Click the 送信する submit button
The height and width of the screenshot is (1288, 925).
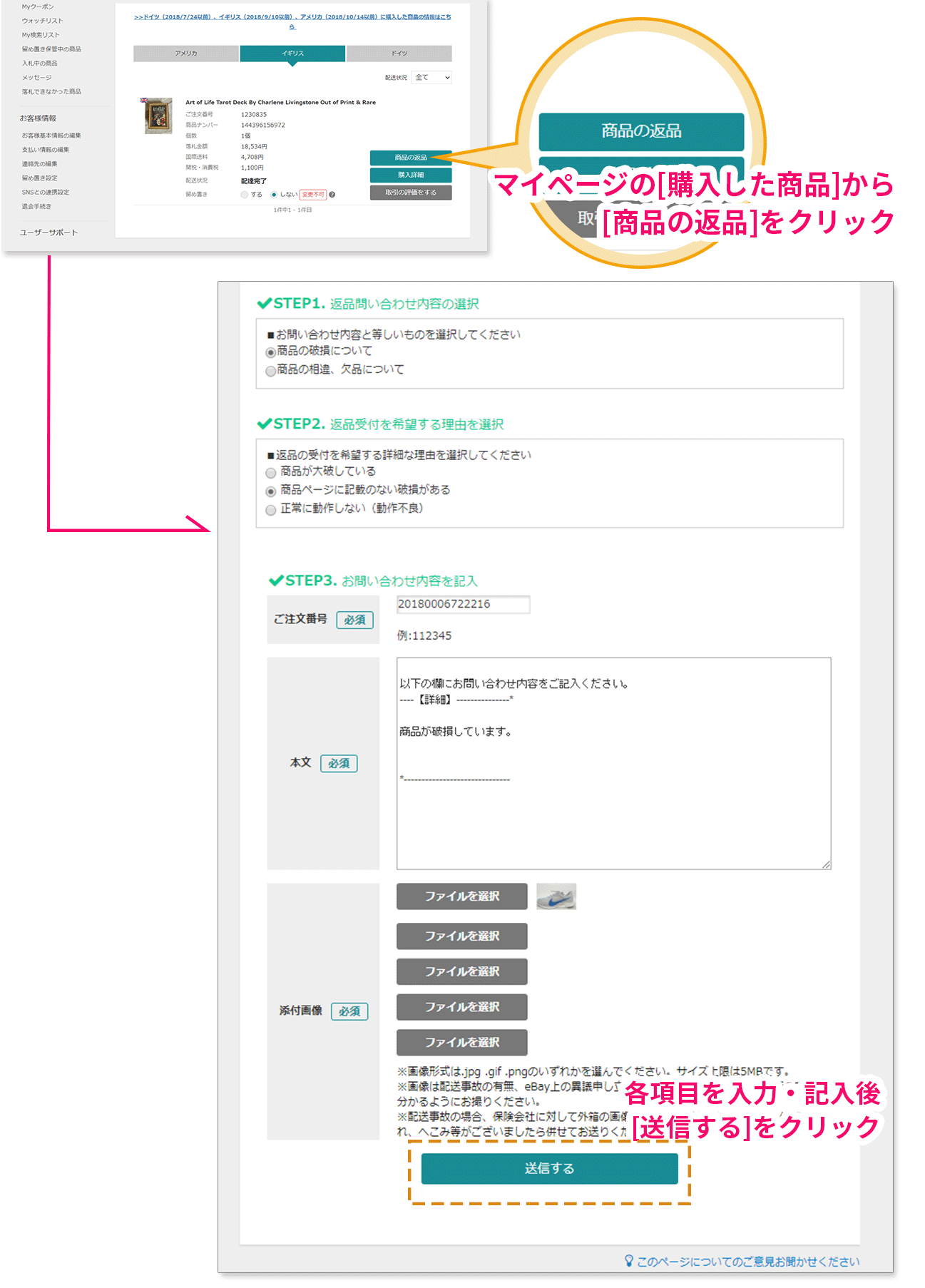549,1168
